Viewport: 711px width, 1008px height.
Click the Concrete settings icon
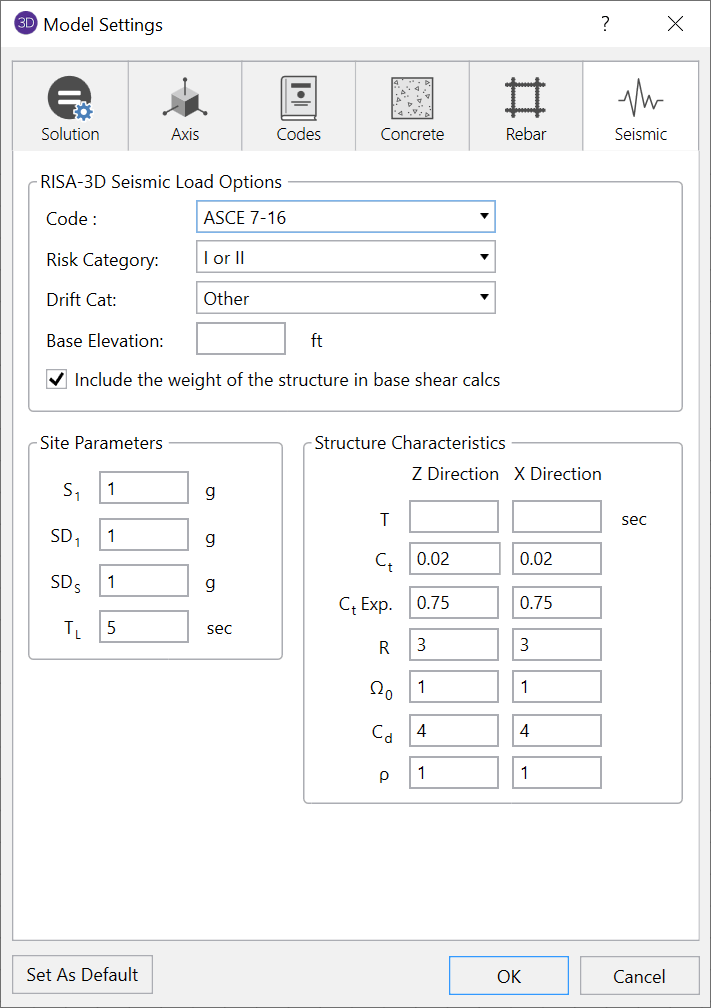pos(412,96)
